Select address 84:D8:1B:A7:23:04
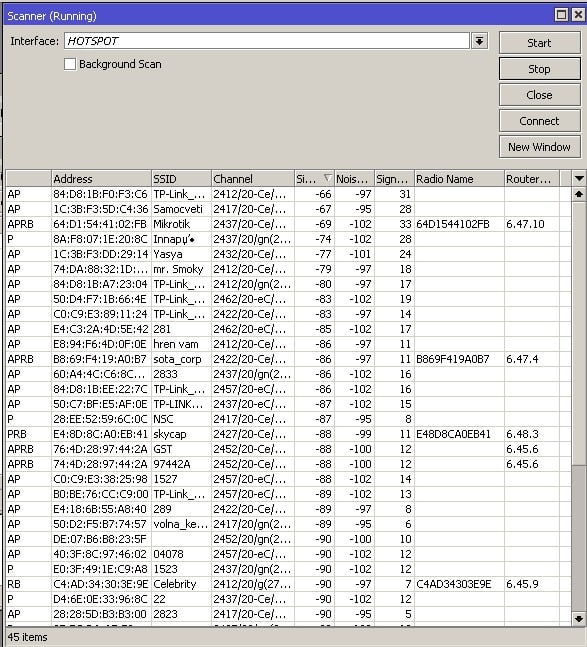Image resolution: width=587 pixels, height=647 pixels. [x=100, y=284]
